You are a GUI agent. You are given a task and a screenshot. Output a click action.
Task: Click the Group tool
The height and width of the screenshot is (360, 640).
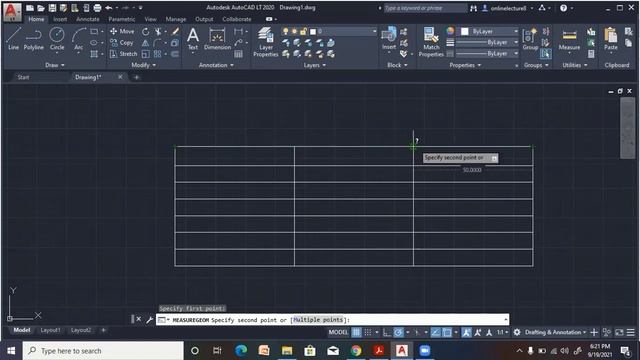click(530, 39)
